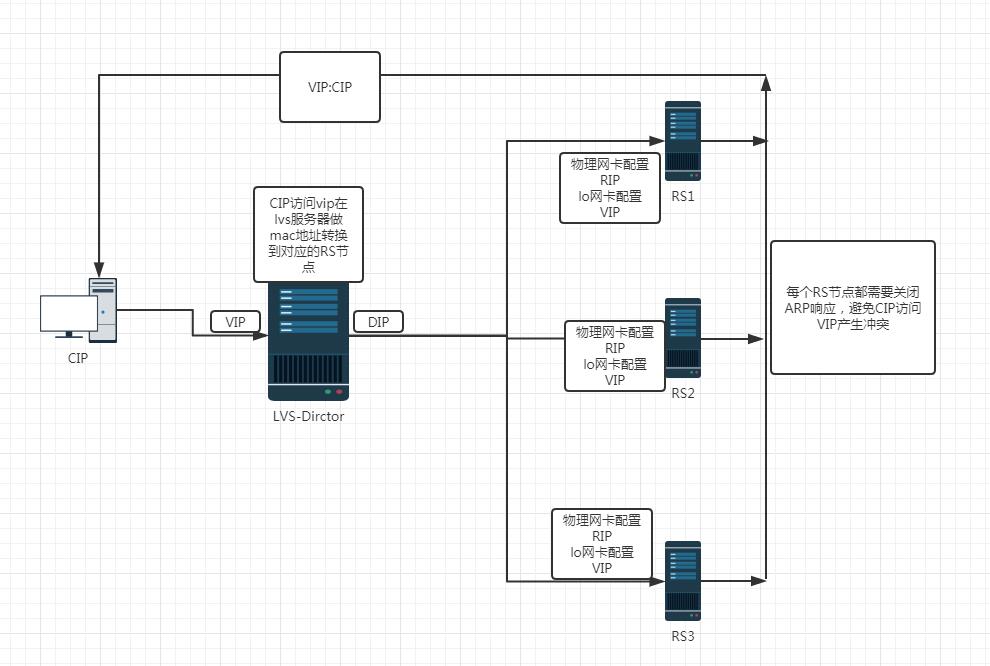Click the VIP box left of LVS server
Screen dimensions: 990x666
click(236, 322)
